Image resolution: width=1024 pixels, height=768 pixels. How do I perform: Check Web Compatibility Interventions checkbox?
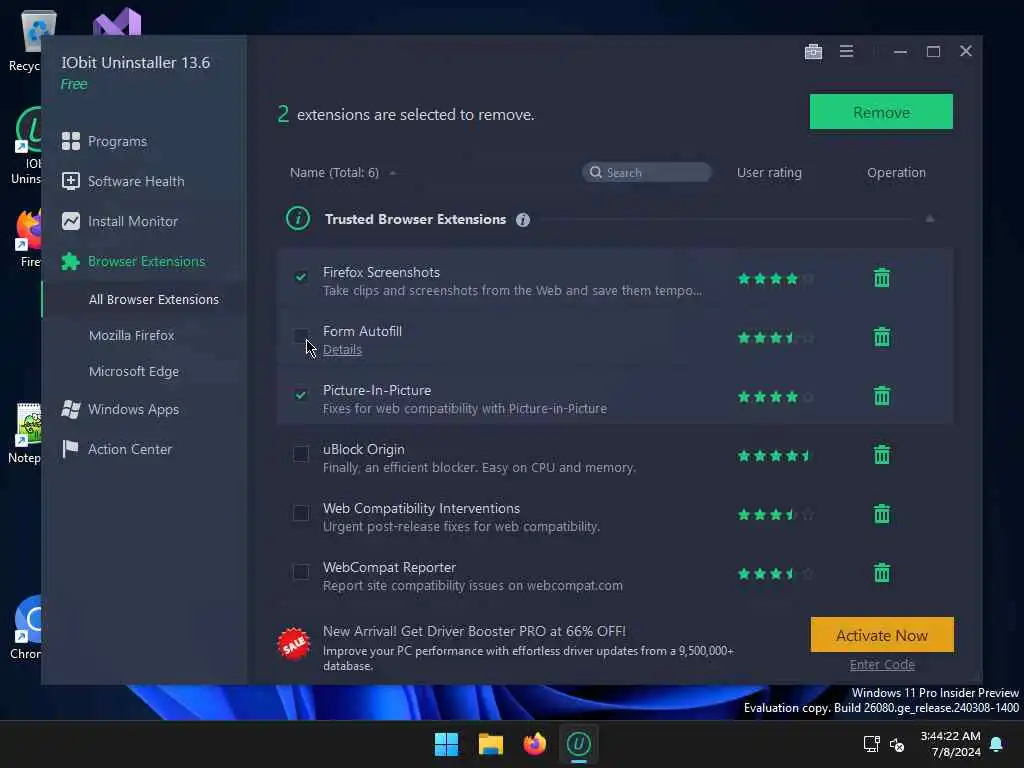pyautogui.click(x=300, y=513)
